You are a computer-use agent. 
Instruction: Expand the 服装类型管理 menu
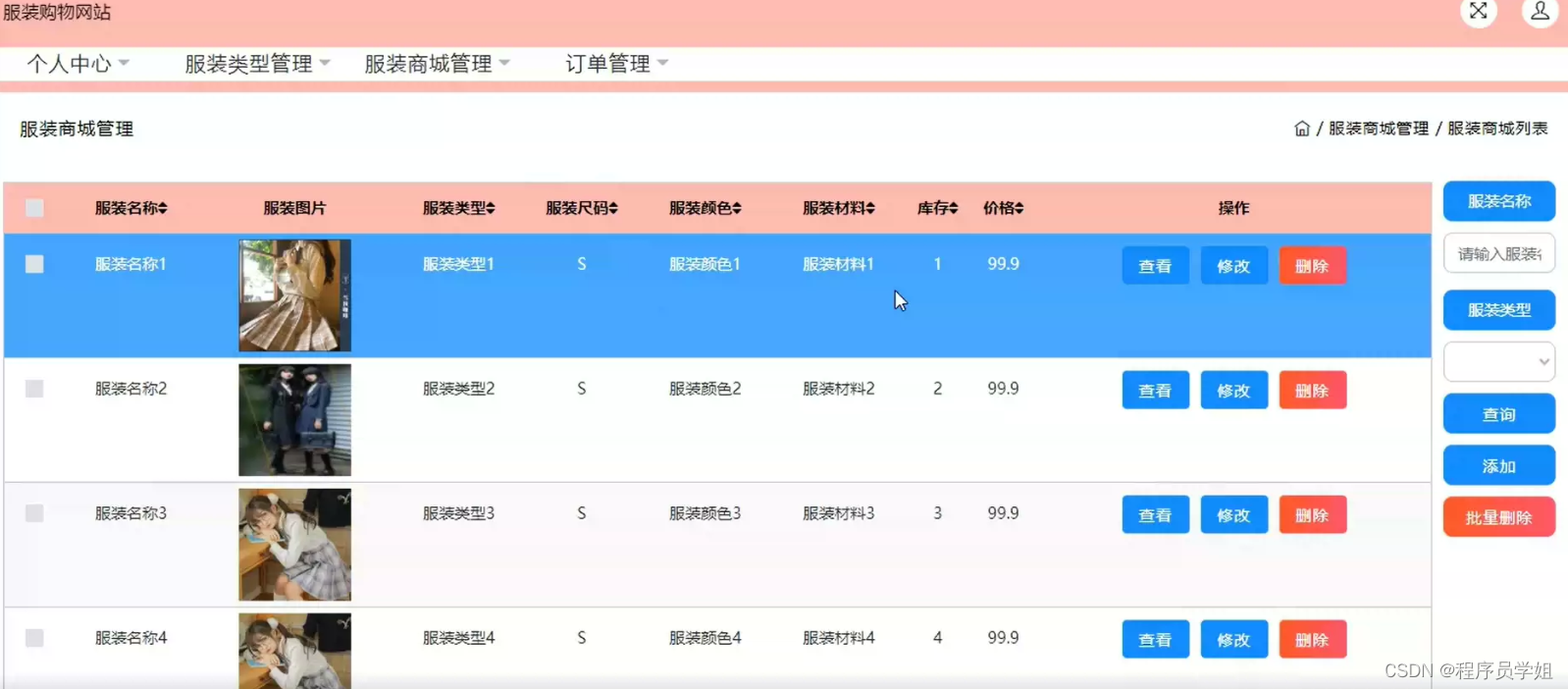coord(257,64)
